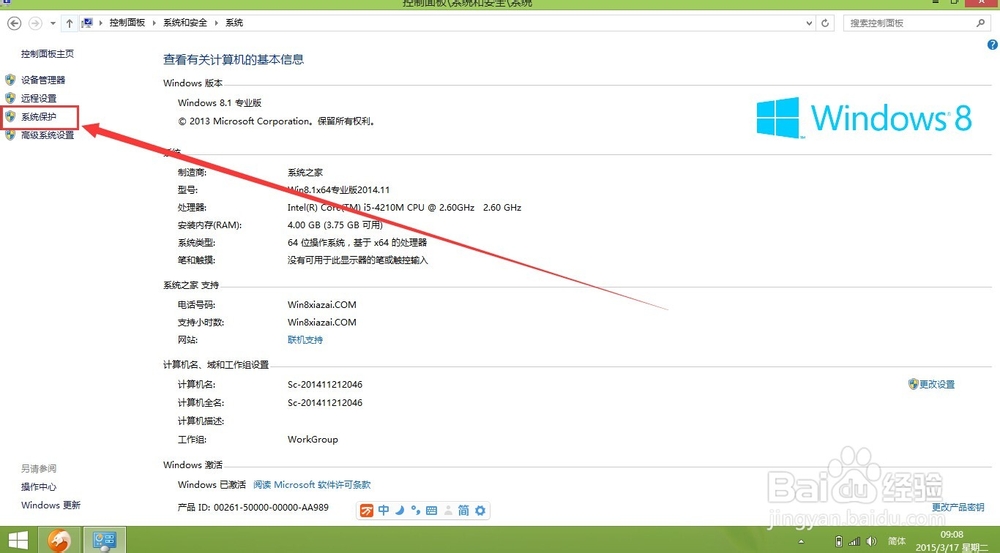Expand the chevron before 控制面板 breadcrumb
This screenshot has height=553, width=1000.
pos(101,23)
